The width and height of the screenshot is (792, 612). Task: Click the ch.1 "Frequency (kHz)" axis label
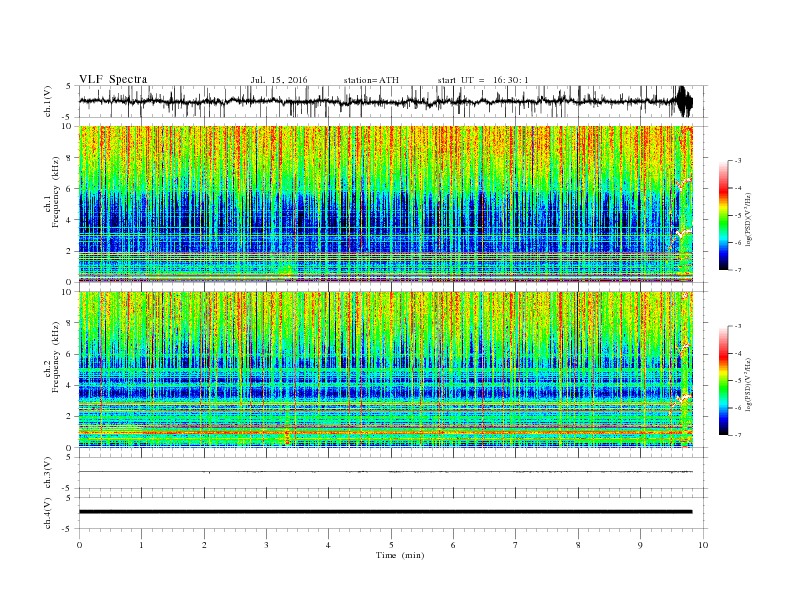coord(55,191)
